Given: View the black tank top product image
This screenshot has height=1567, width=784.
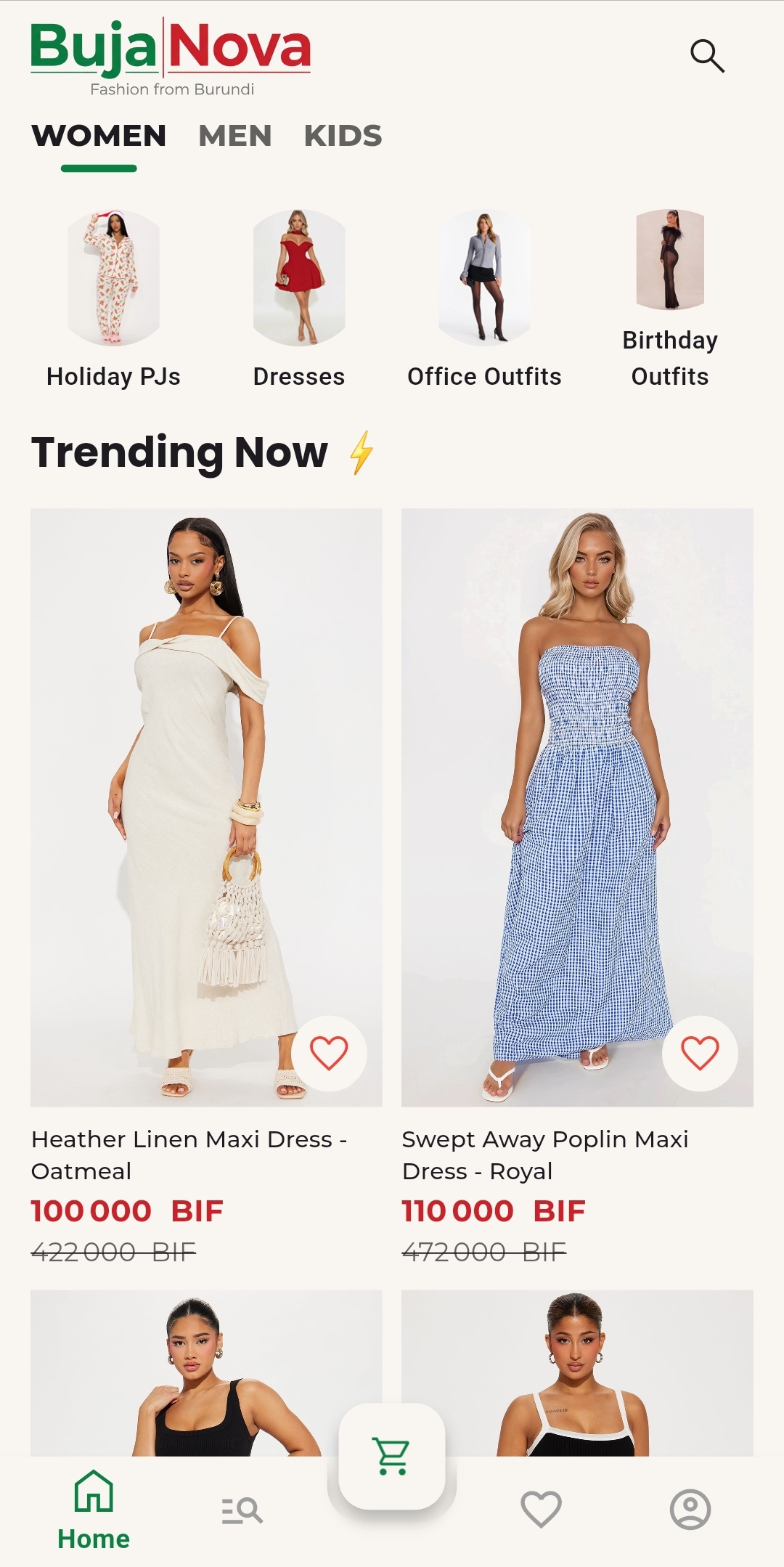Looking at the screenshot, I should point(206,1372).
